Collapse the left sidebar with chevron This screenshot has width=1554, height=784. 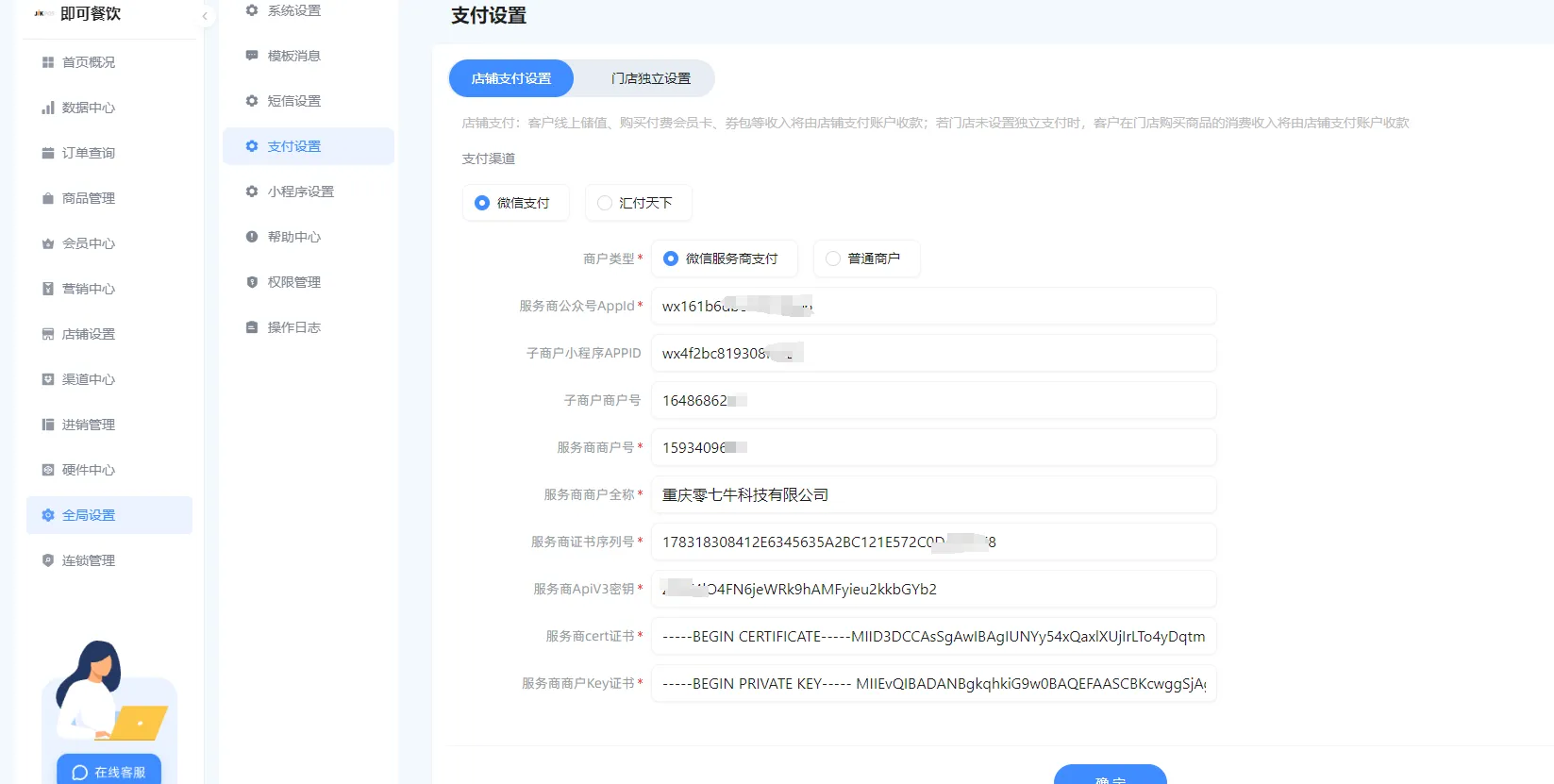tap(205, 16)
